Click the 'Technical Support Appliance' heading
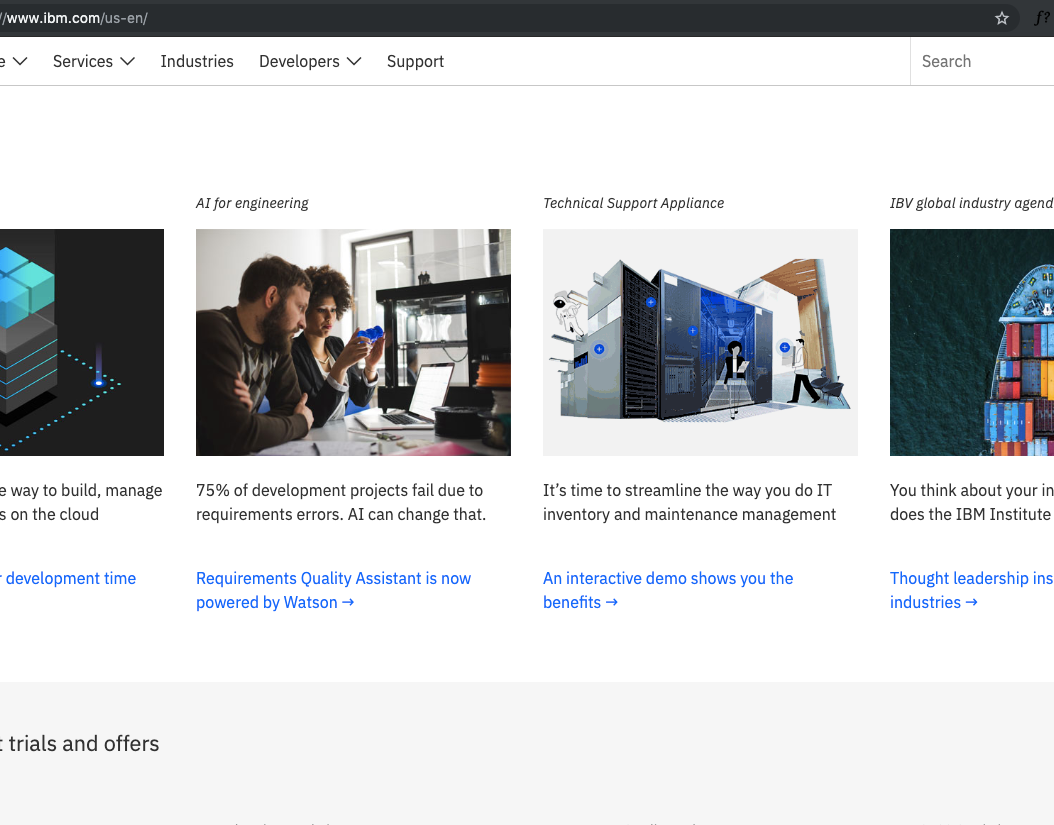This screenshot has height=825, width=1054. click(x=633, y=203)
